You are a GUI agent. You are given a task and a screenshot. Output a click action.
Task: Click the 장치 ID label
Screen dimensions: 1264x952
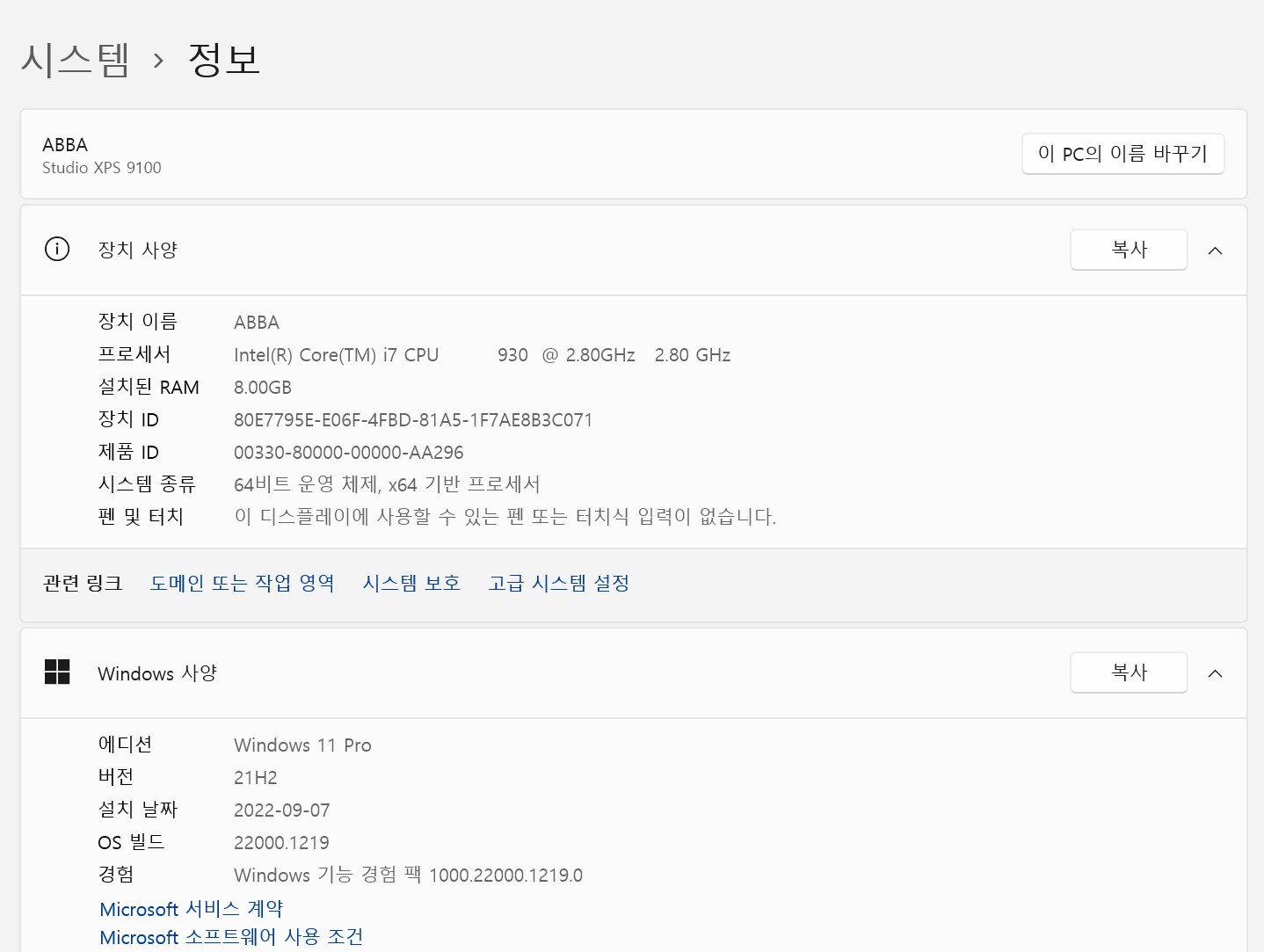pos(128,419)
